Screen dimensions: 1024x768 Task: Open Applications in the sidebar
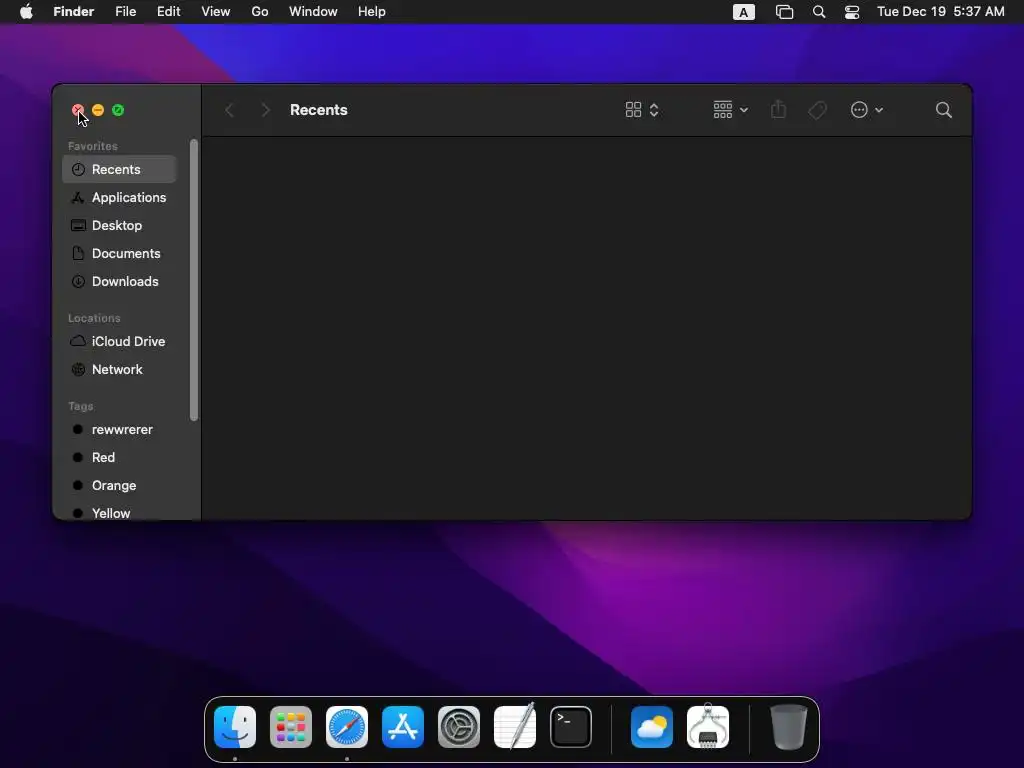point(120,197)
